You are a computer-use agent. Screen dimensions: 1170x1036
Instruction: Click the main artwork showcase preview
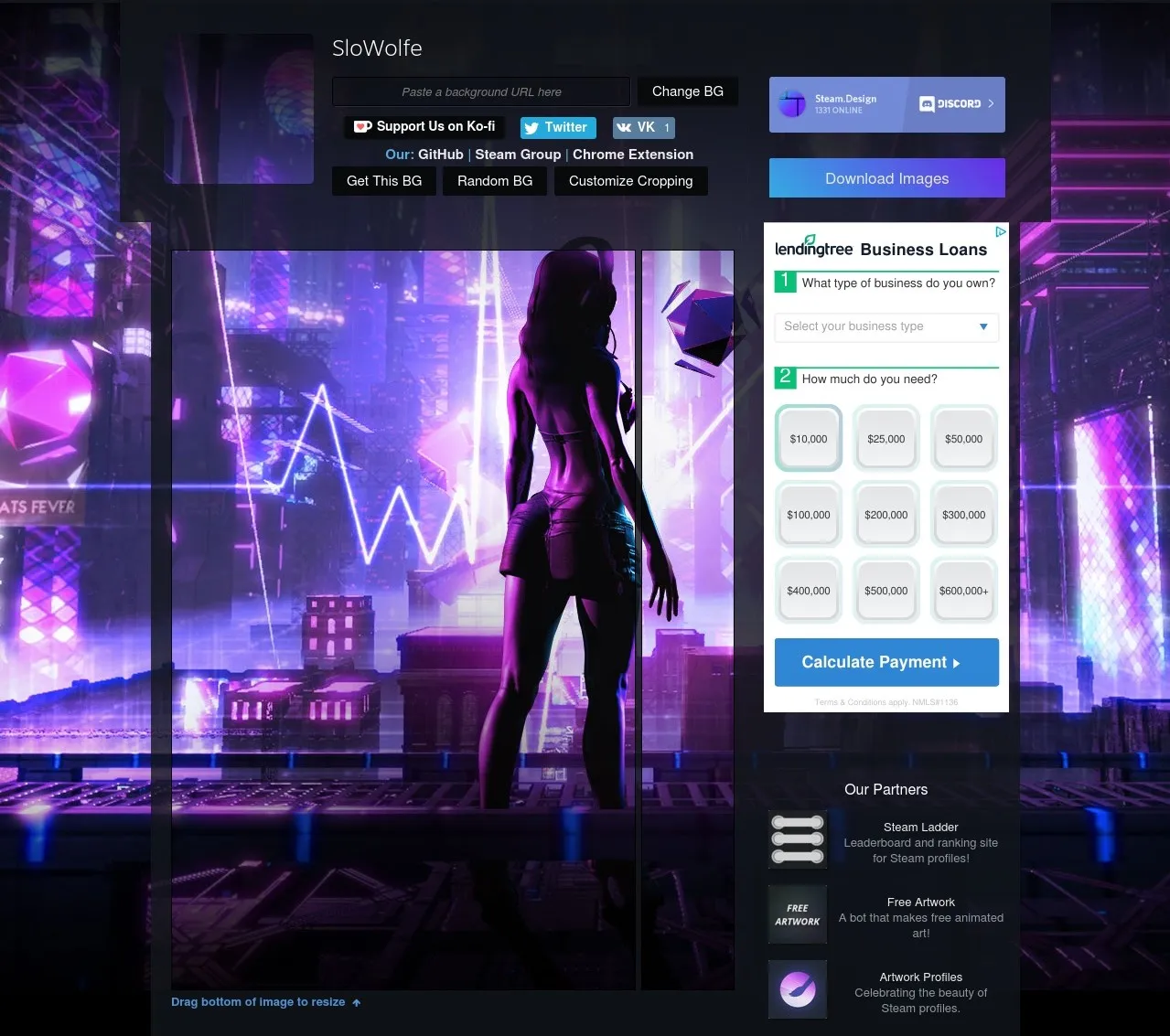(x=403, y=620)
